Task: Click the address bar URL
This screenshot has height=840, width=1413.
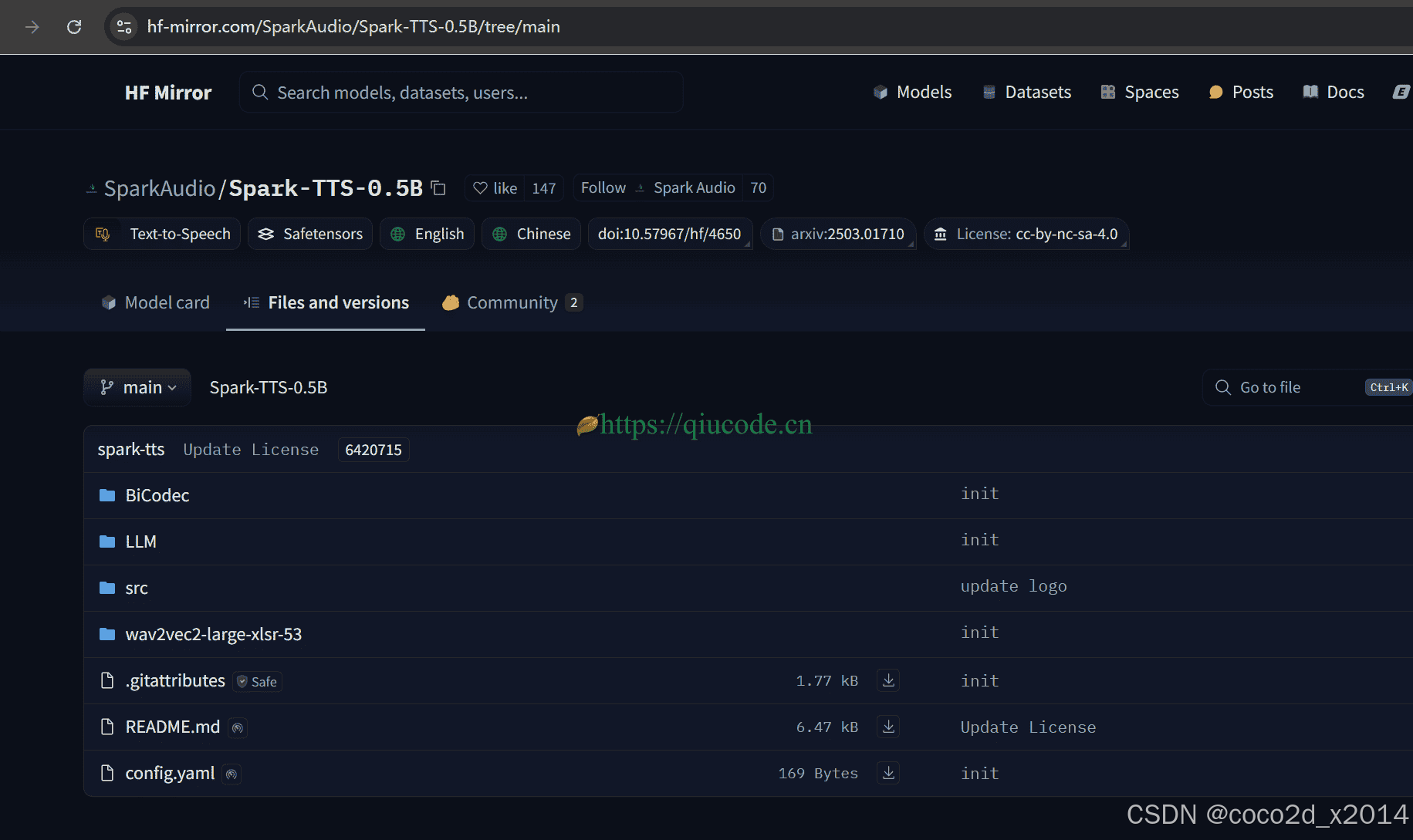Action: click(353, 27)
